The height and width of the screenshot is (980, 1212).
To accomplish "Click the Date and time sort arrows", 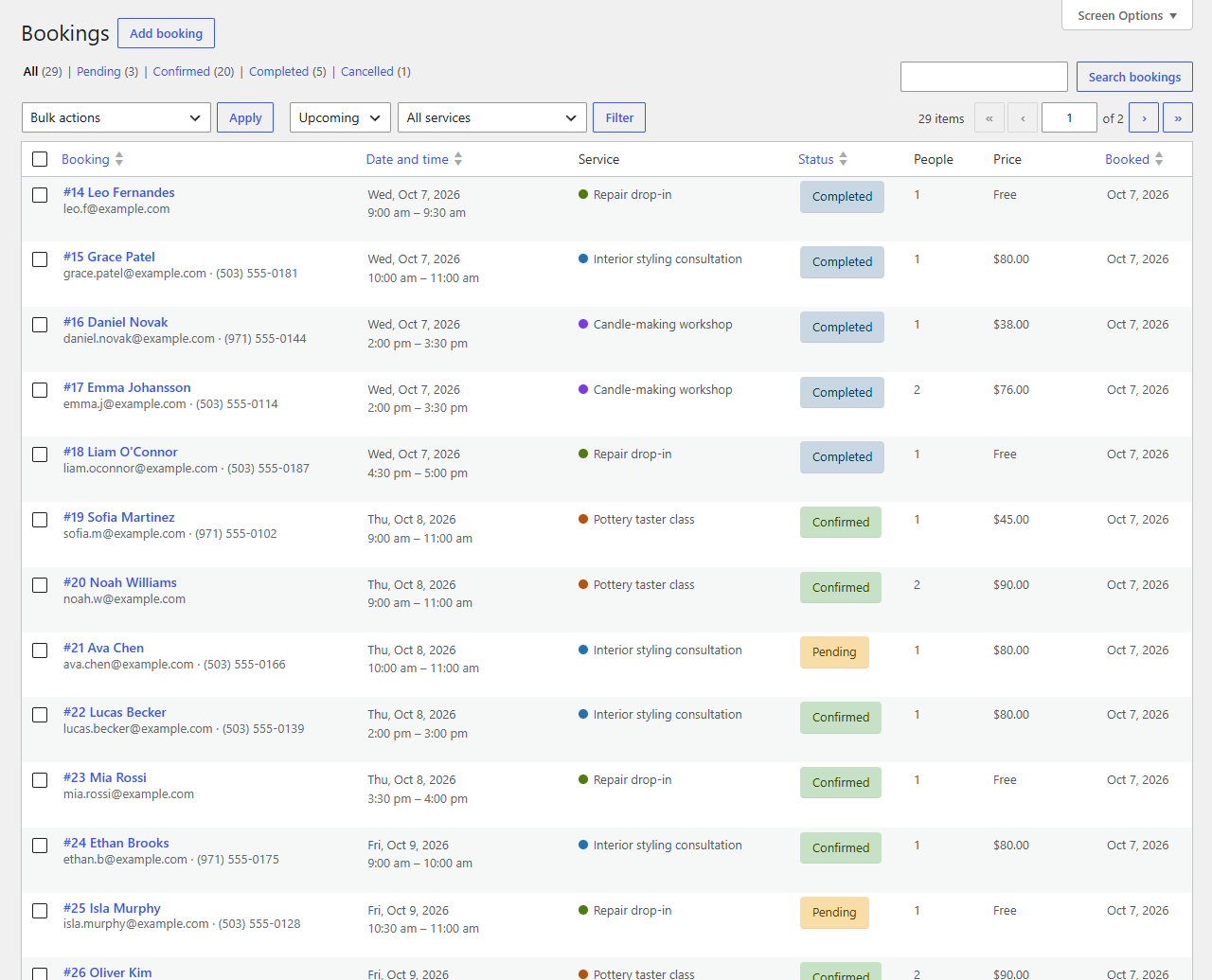I will coord(458,159).
